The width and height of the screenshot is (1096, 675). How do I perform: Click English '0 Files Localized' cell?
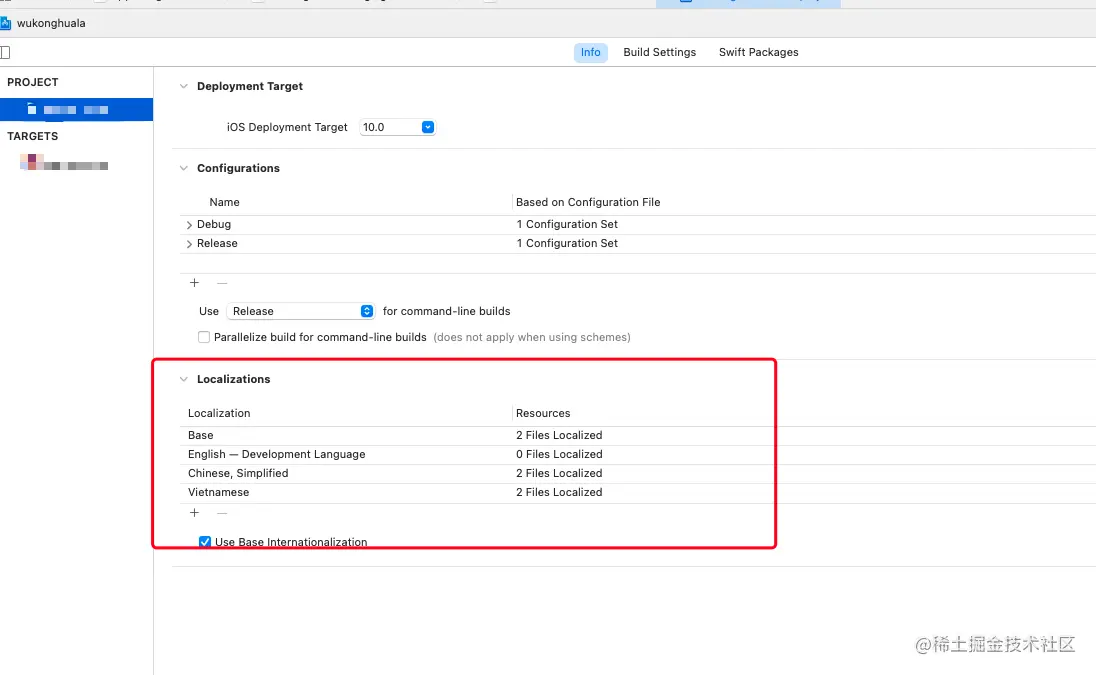click(x=559, y=454)
